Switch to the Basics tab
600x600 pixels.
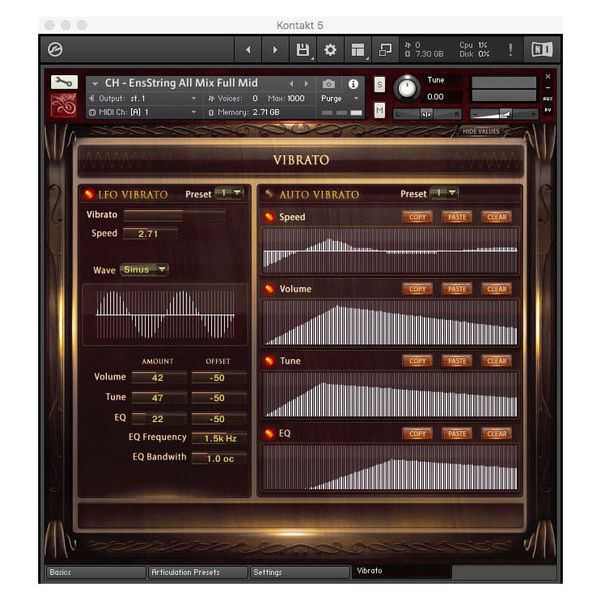point(94,572)
